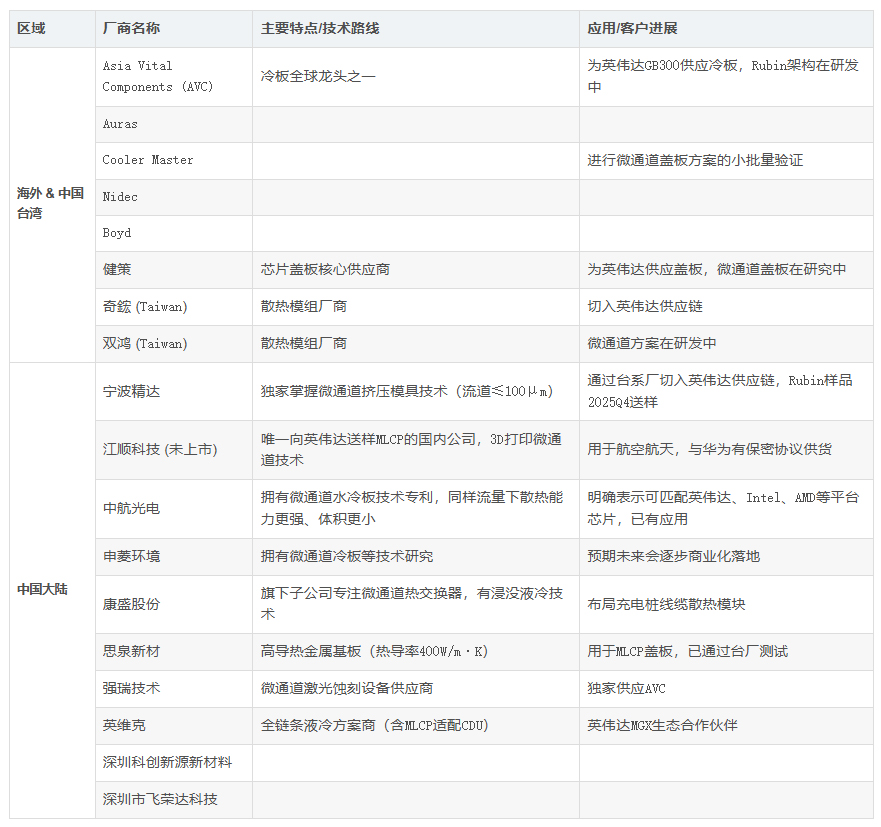
Task: Select the Auras vendor cell
Action: 121,124
